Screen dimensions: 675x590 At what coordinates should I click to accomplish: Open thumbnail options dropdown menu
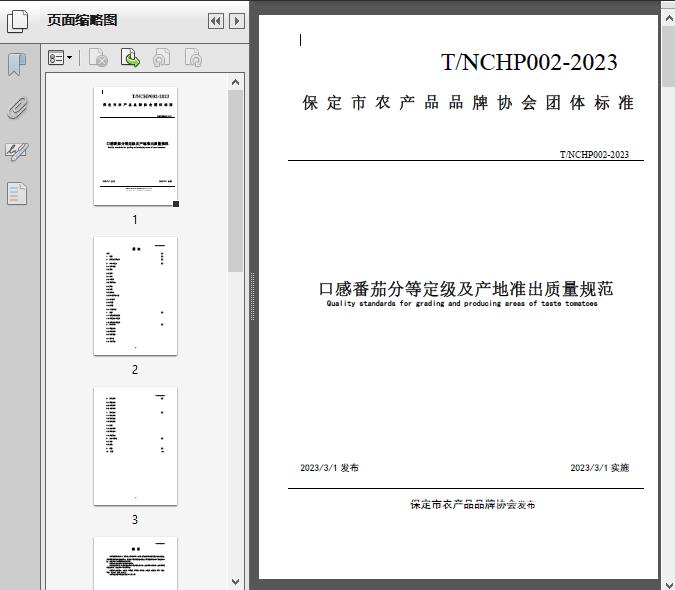60,58
